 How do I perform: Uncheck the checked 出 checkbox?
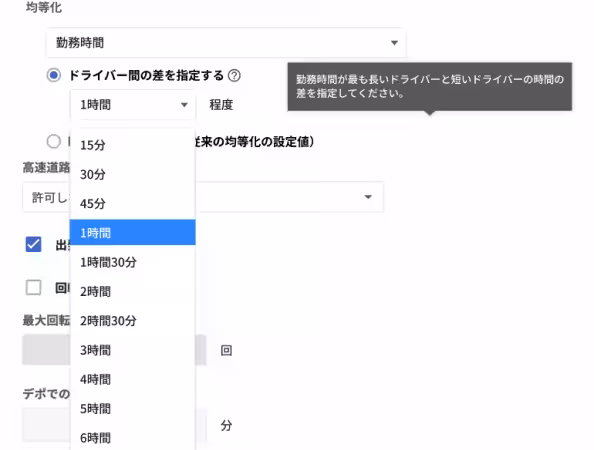(33, 244)
